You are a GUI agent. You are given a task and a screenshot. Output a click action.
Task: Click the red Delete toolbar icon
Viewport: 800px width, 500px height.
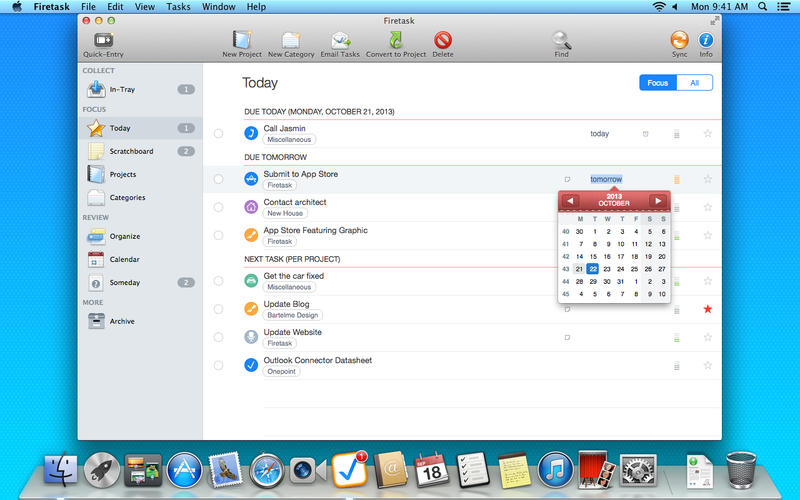(443, 40)
